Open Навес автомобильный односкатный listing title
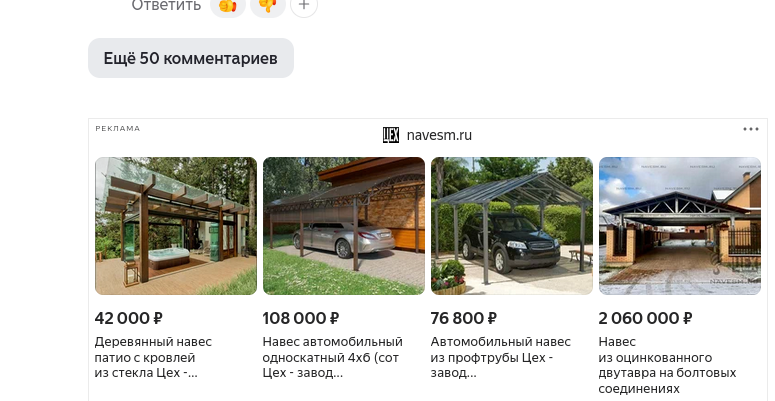 pos(333,357)
